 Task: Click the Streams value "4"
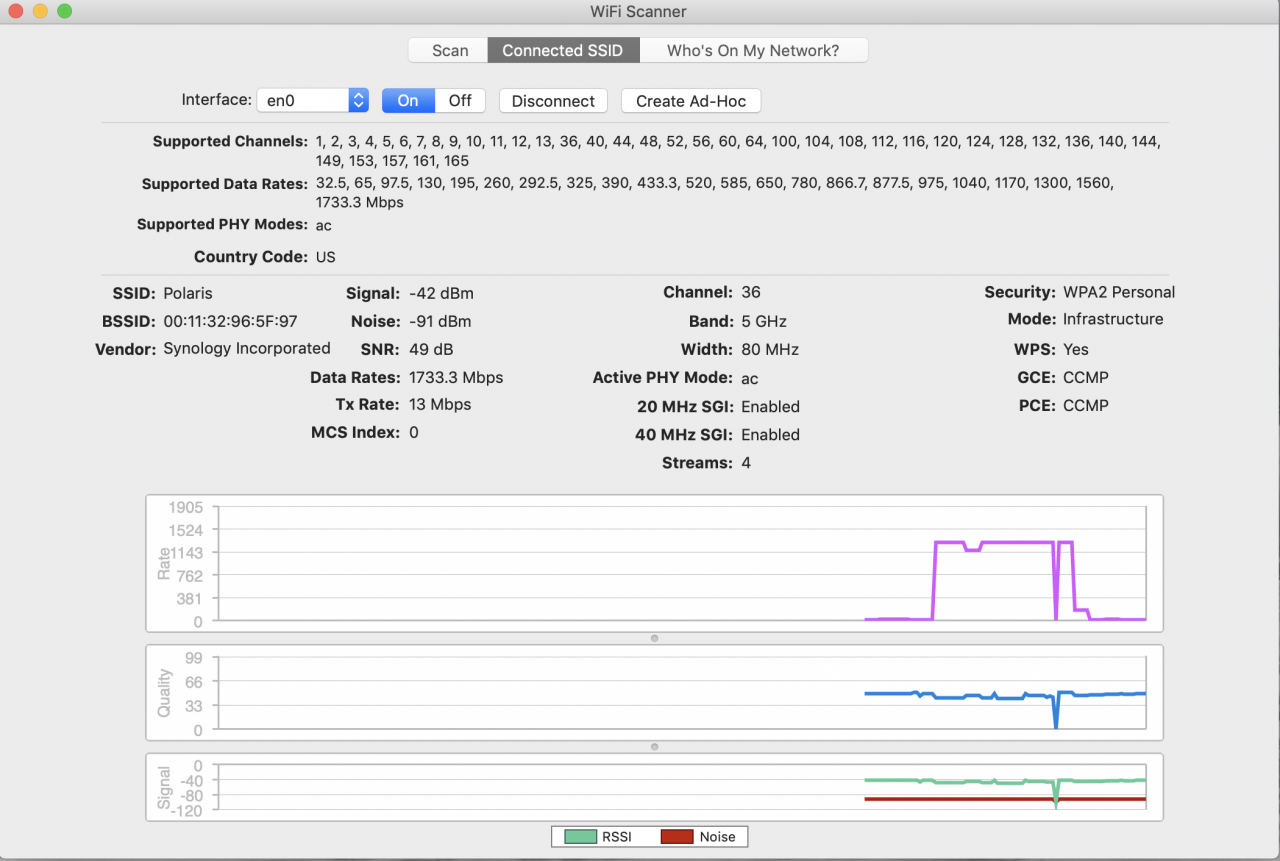point(746,462)
